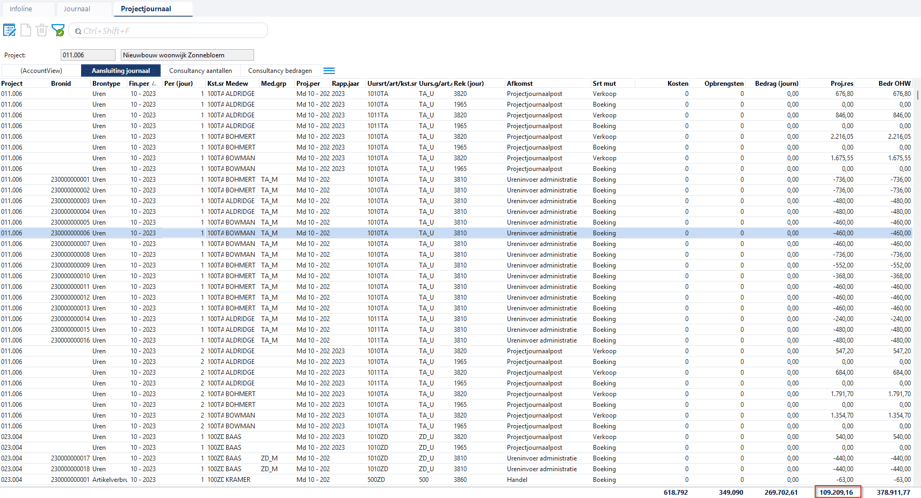
Task: Click the magnifier icon in the search box
Action: [x=78, y=31]
